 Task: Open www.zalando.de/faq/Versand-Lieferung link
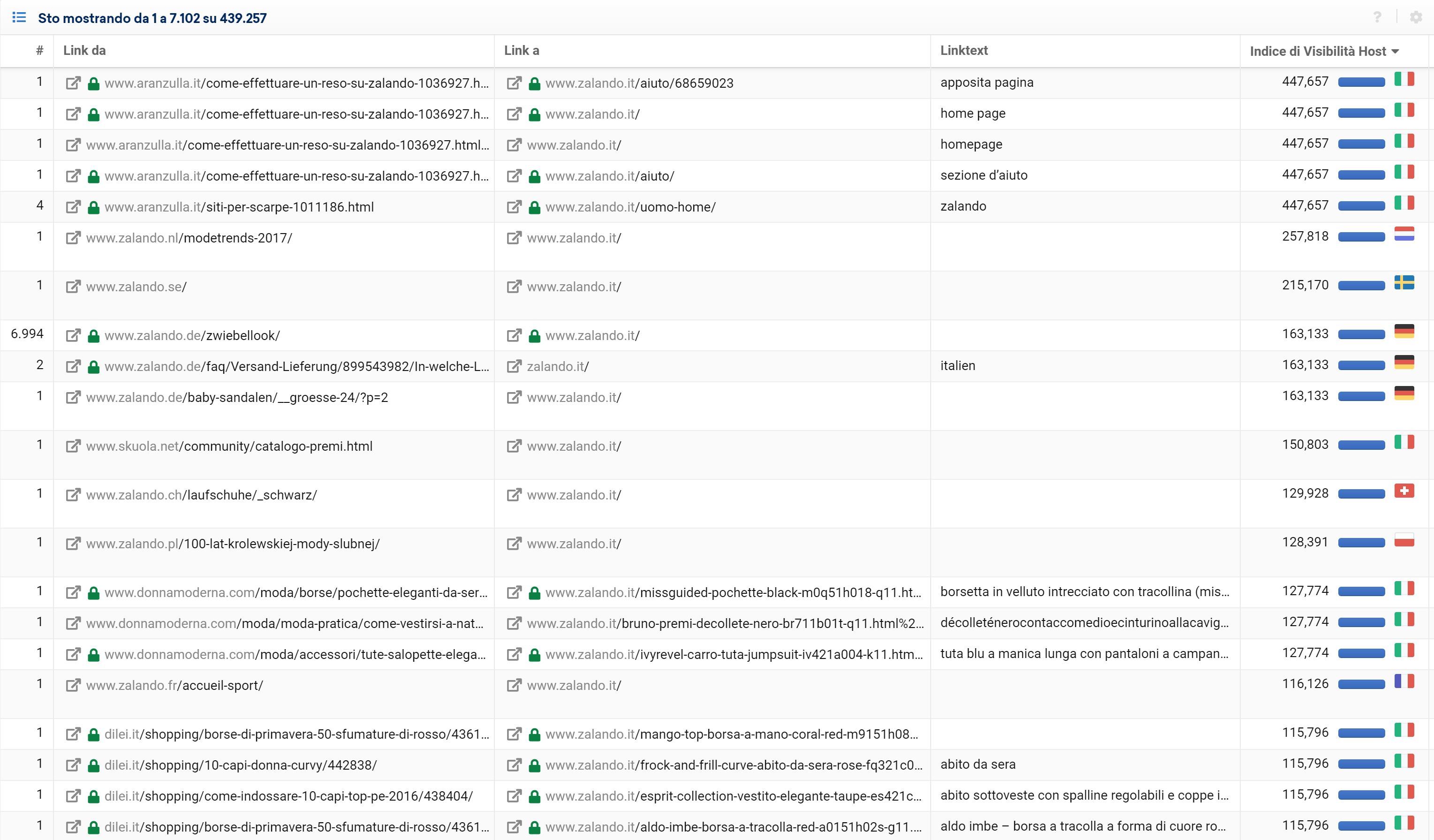click(x=296, y=366)
